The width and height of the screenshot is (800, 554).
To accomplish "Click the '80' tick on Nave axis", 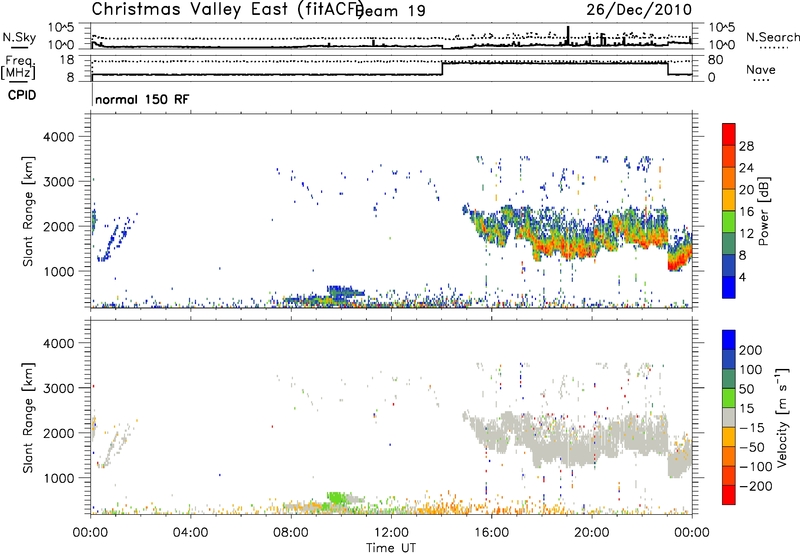I will pyautogui.click(x=716, y=60).
